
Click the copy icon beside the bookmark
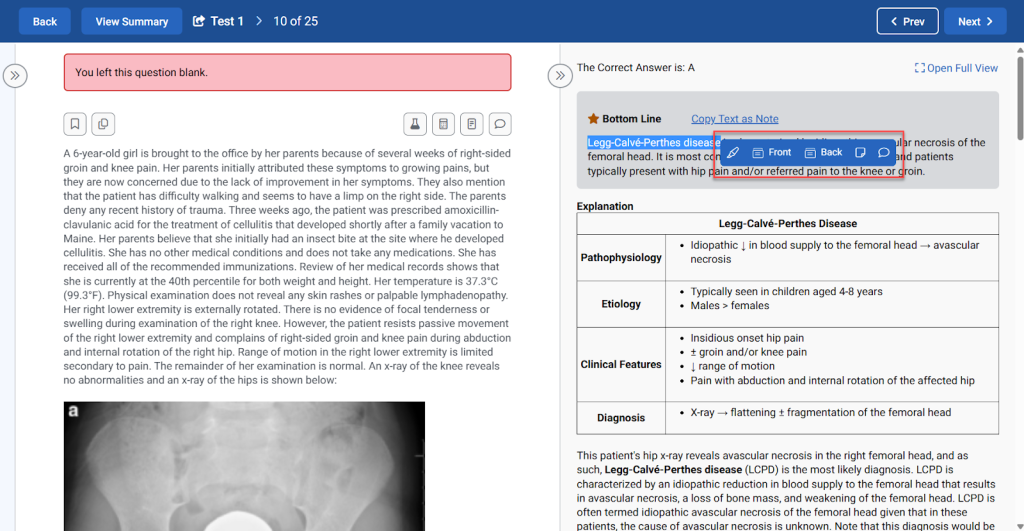[x=103, y=124]
